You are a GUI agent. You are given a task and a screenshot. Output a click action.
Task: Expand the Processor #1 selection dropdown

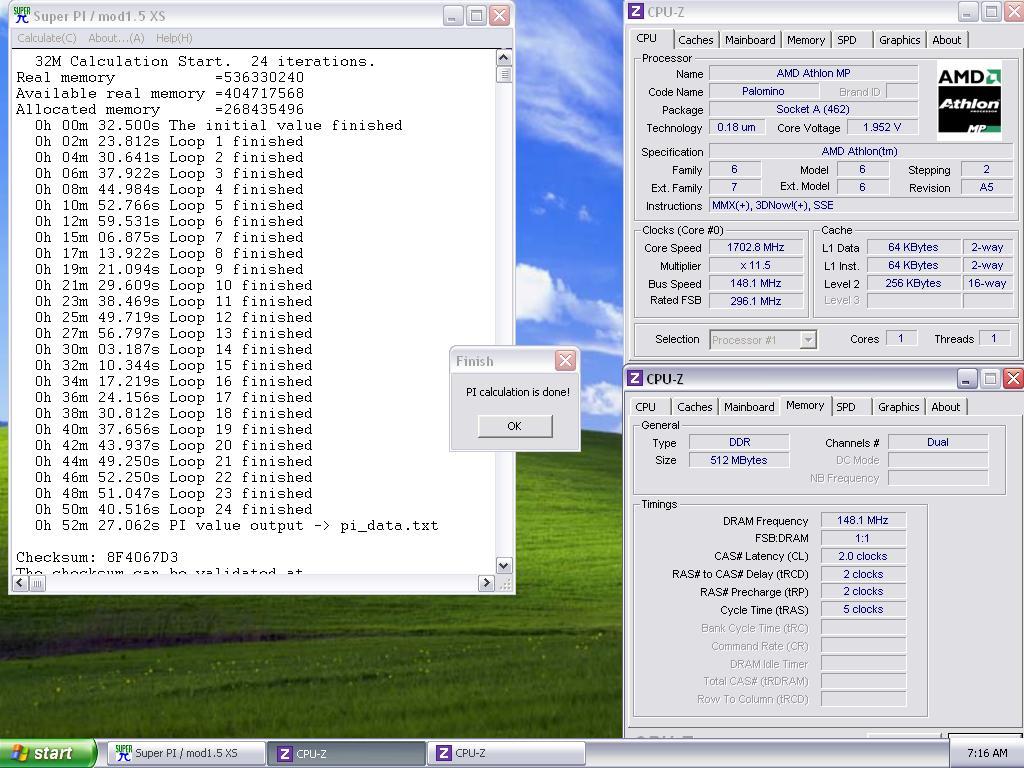click(808, 340)
